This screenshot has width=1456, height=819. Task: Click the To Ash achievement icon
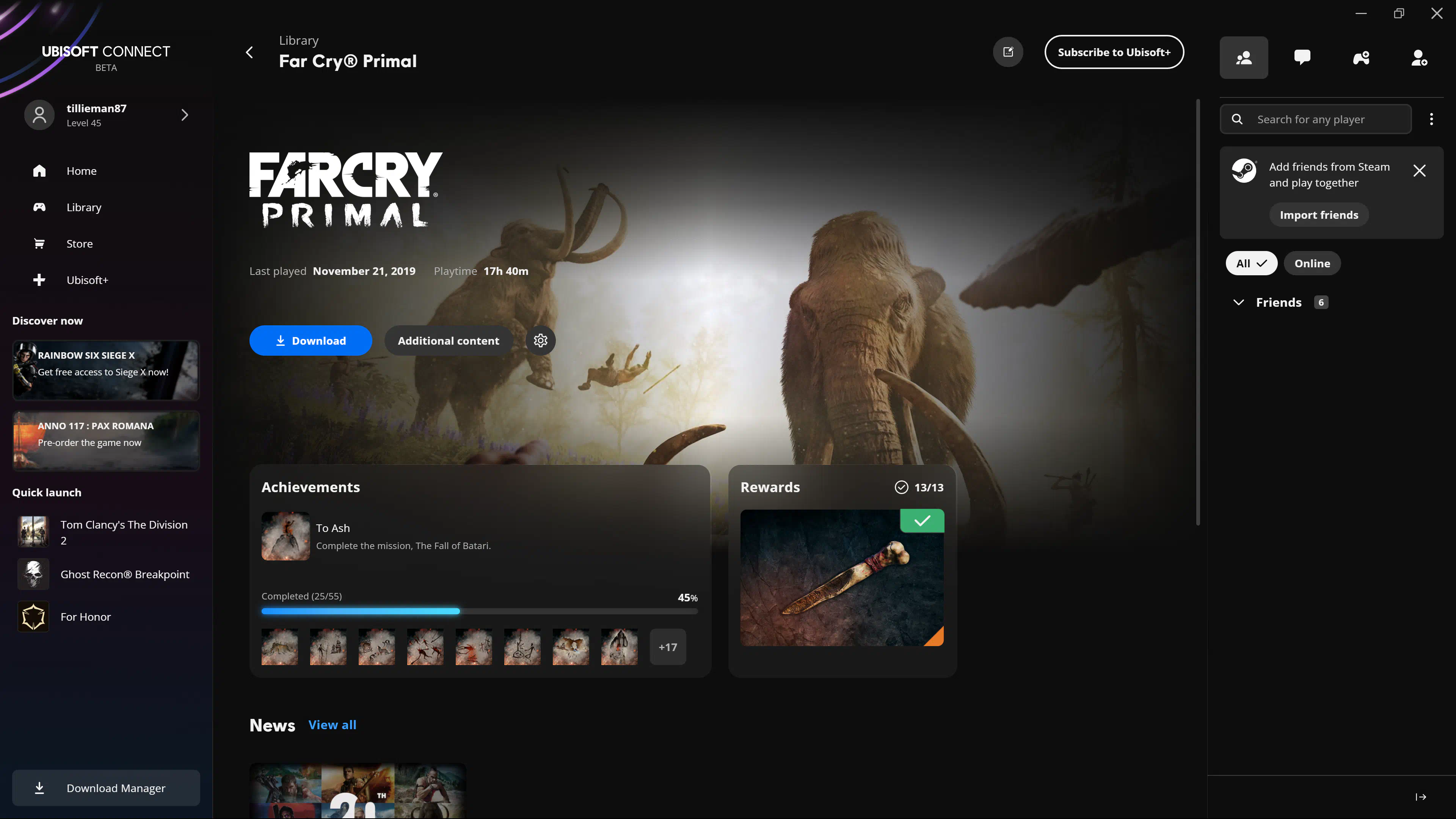(286, 536)
